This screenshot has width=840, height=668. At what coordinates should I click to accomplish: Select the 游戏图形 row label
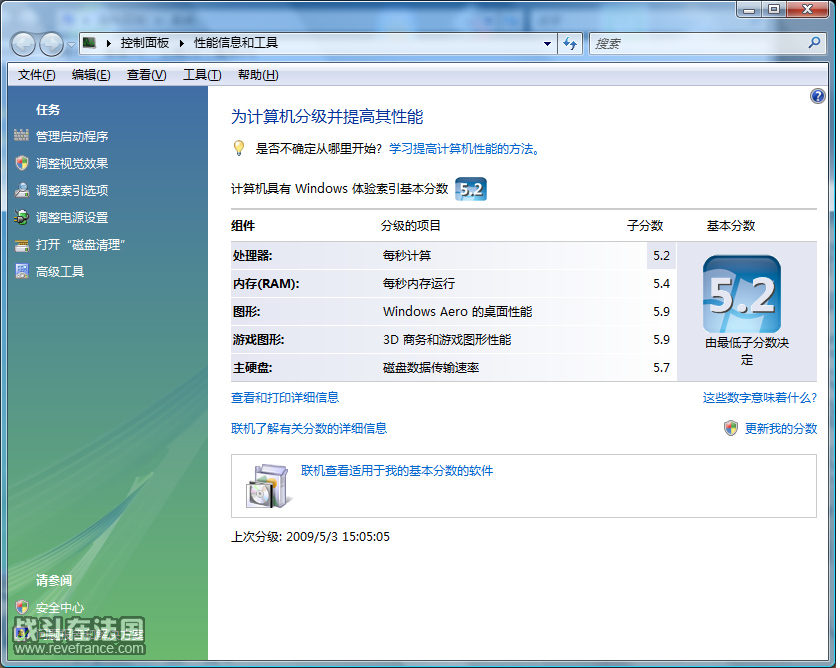tap(258, 340)
